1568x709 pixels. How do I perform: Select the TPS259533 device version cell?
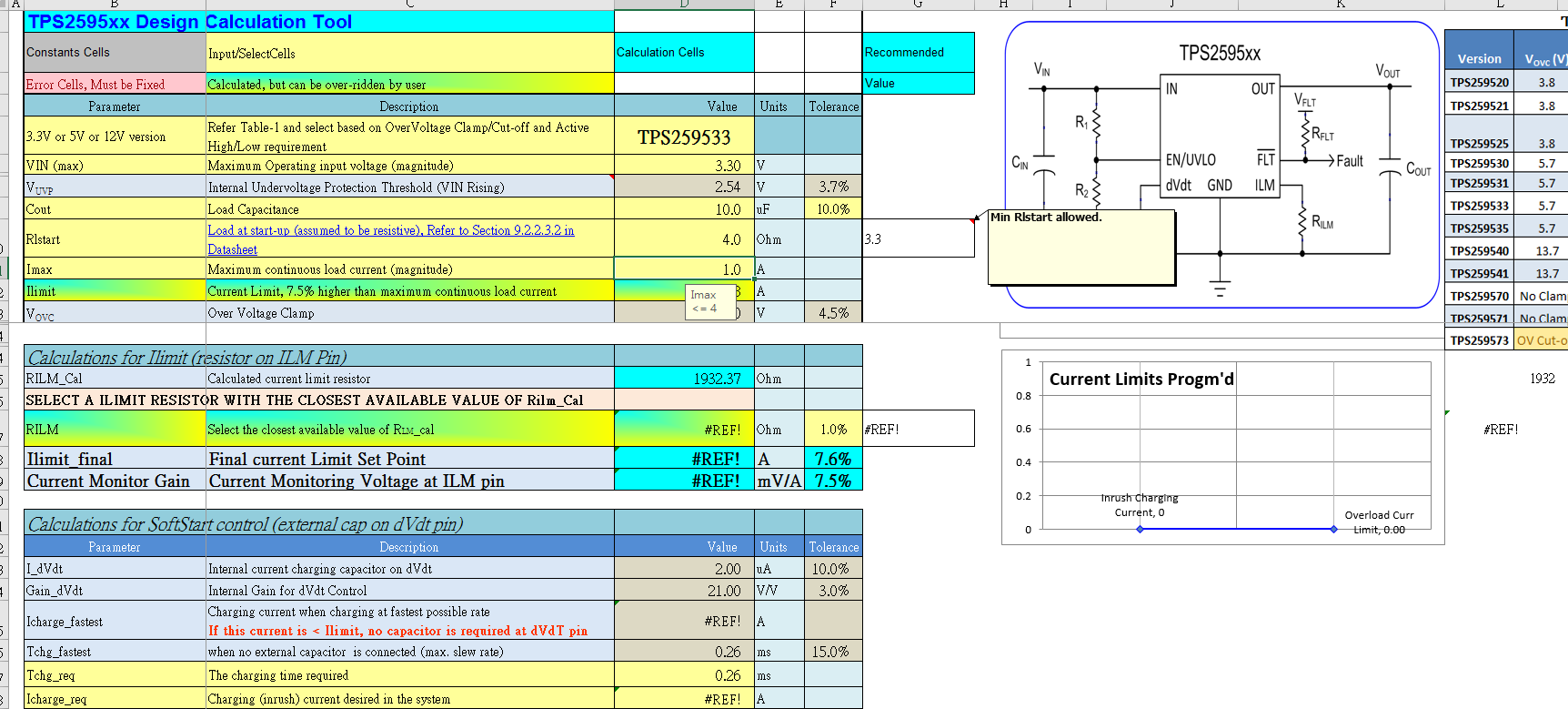tap(684, 137)
